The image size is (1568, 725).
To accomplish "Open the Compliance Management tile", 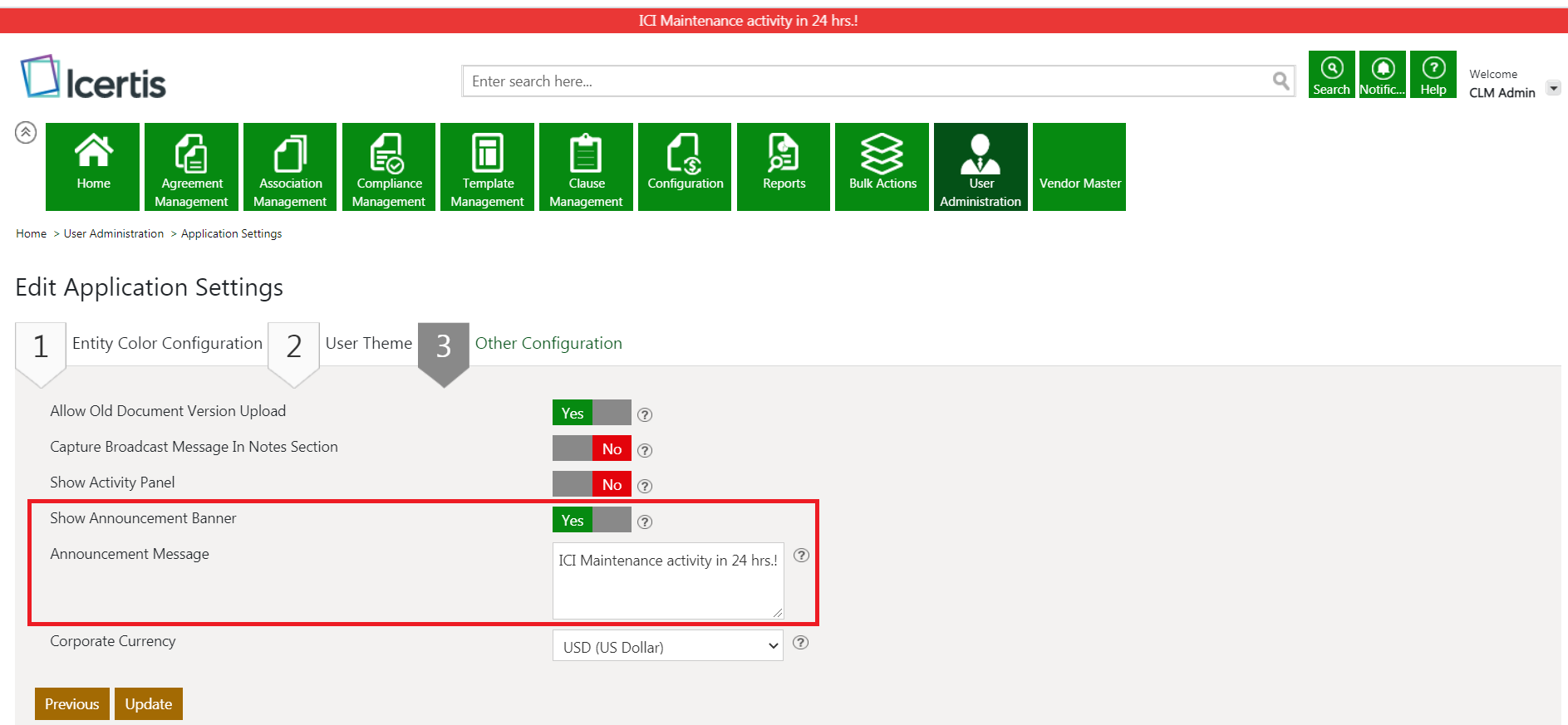I will coord(388,166).
